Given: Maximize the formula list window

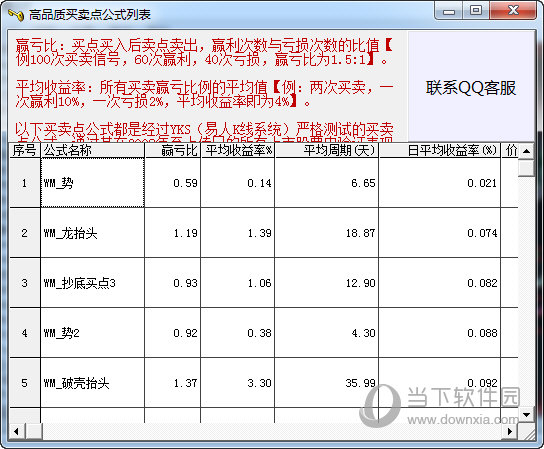Looking at the screenshot, I should pyautogui.click(x=476, y=11).
